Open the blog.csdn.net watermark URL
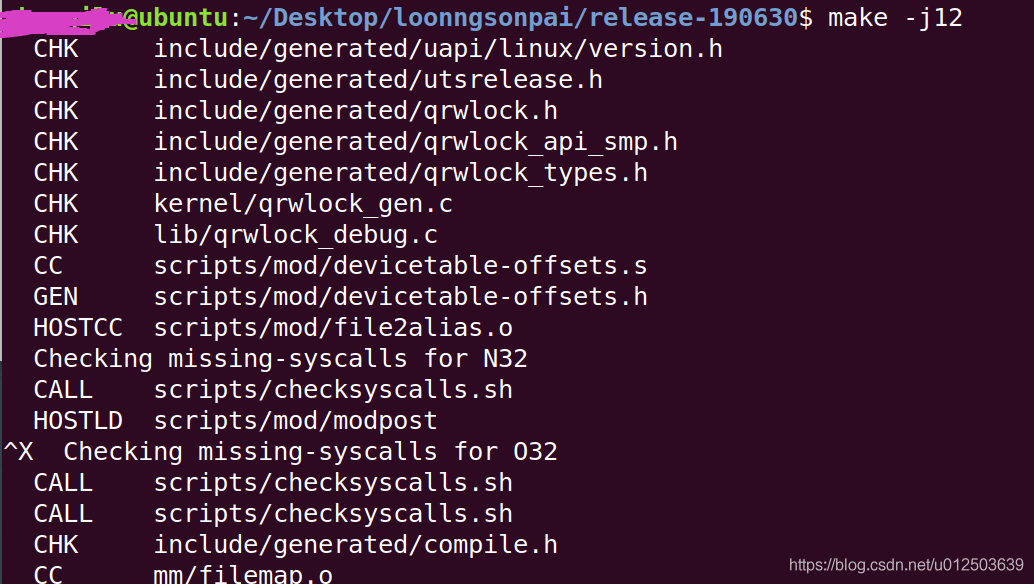Viewport: 1034px width, 584px height. 906,565
